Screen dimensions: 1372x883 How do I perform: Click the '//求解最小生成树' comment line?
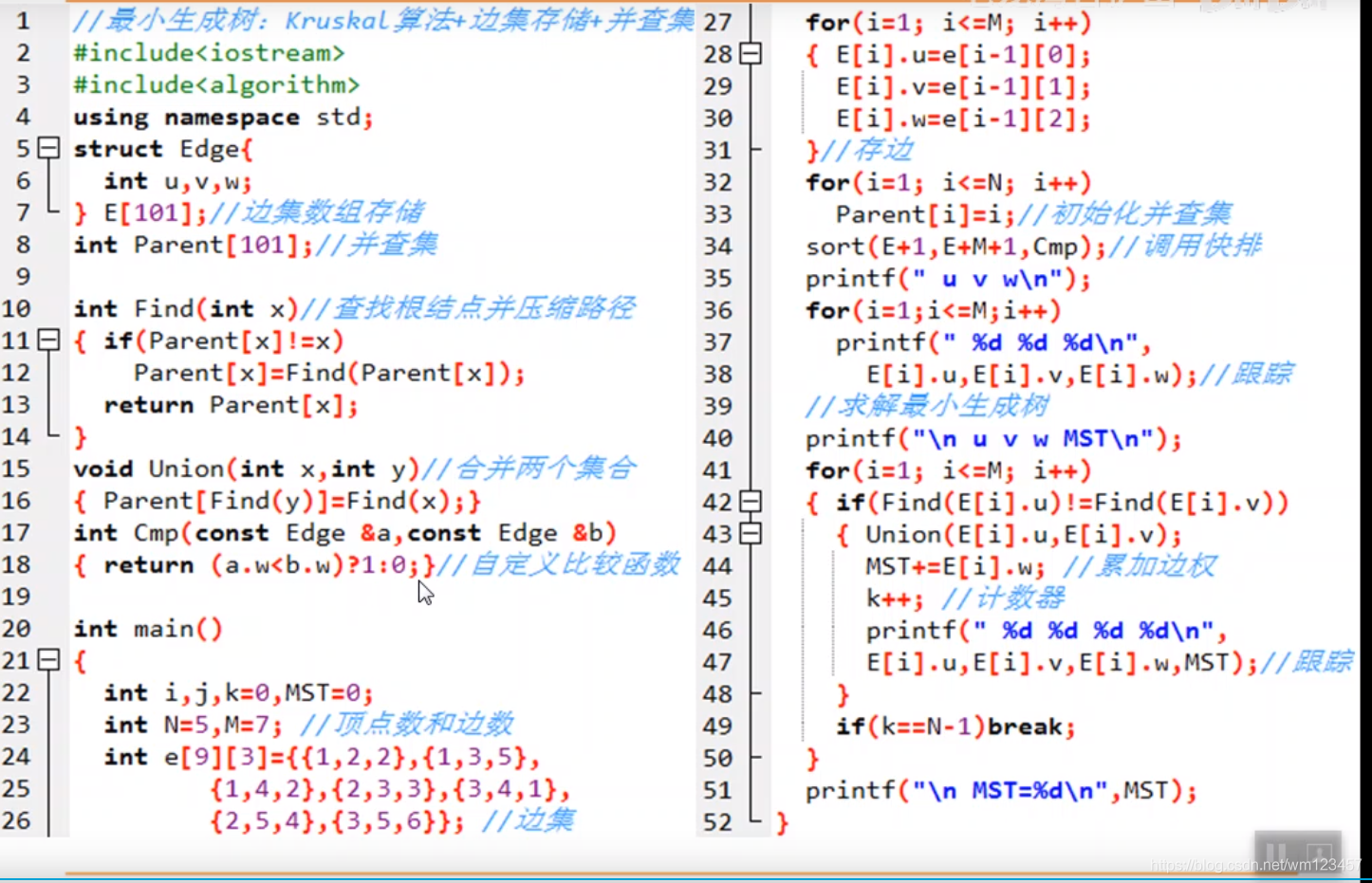[x=927, y=406]
